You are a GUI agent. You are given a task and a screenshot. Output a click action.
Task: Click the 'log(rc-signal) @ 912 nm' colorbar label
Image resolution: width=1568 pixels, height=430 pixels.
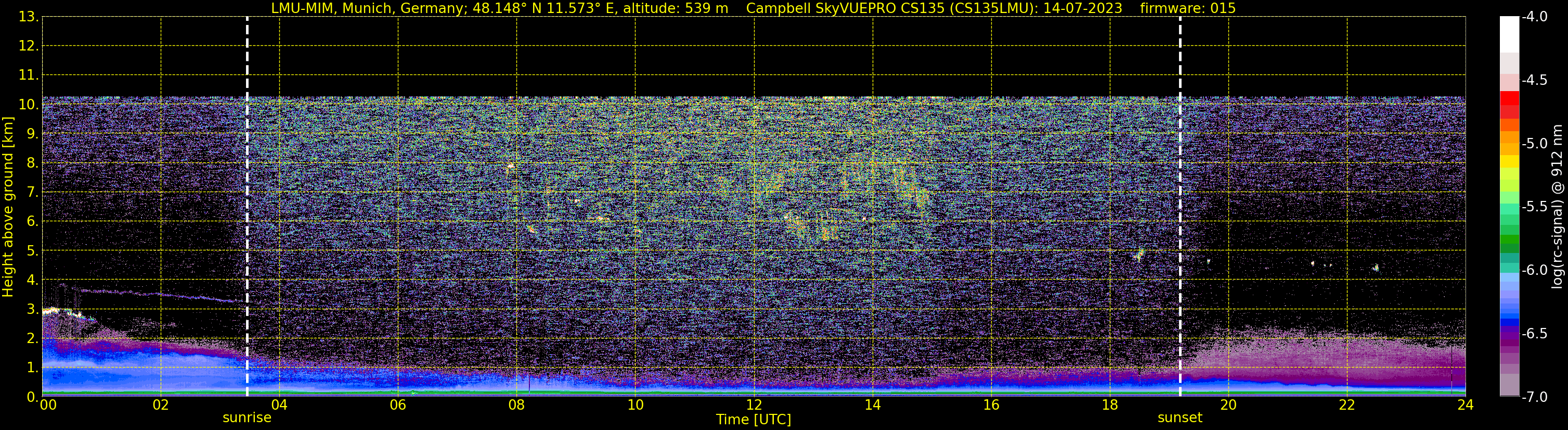coord(1558,207)
